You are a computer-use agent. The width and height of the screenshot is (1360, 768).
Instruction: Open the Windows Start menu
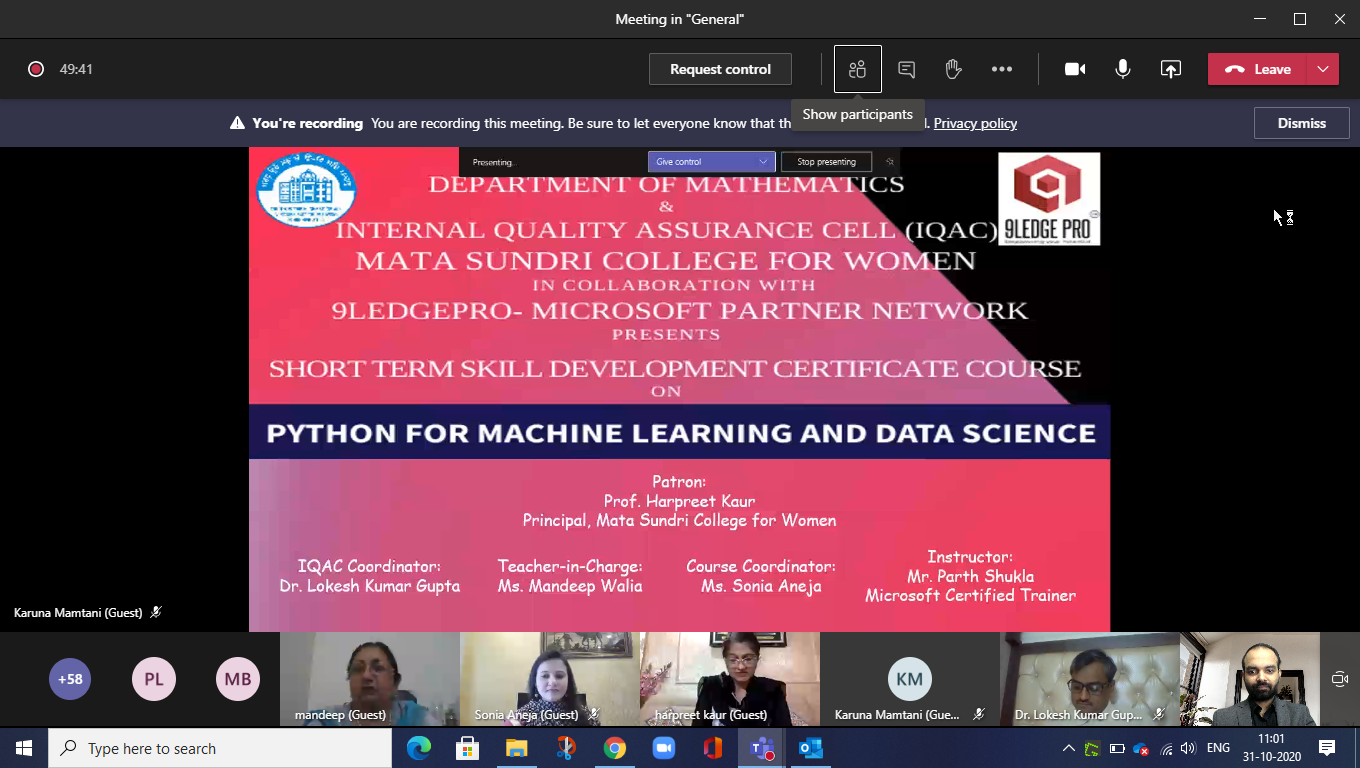24,748
